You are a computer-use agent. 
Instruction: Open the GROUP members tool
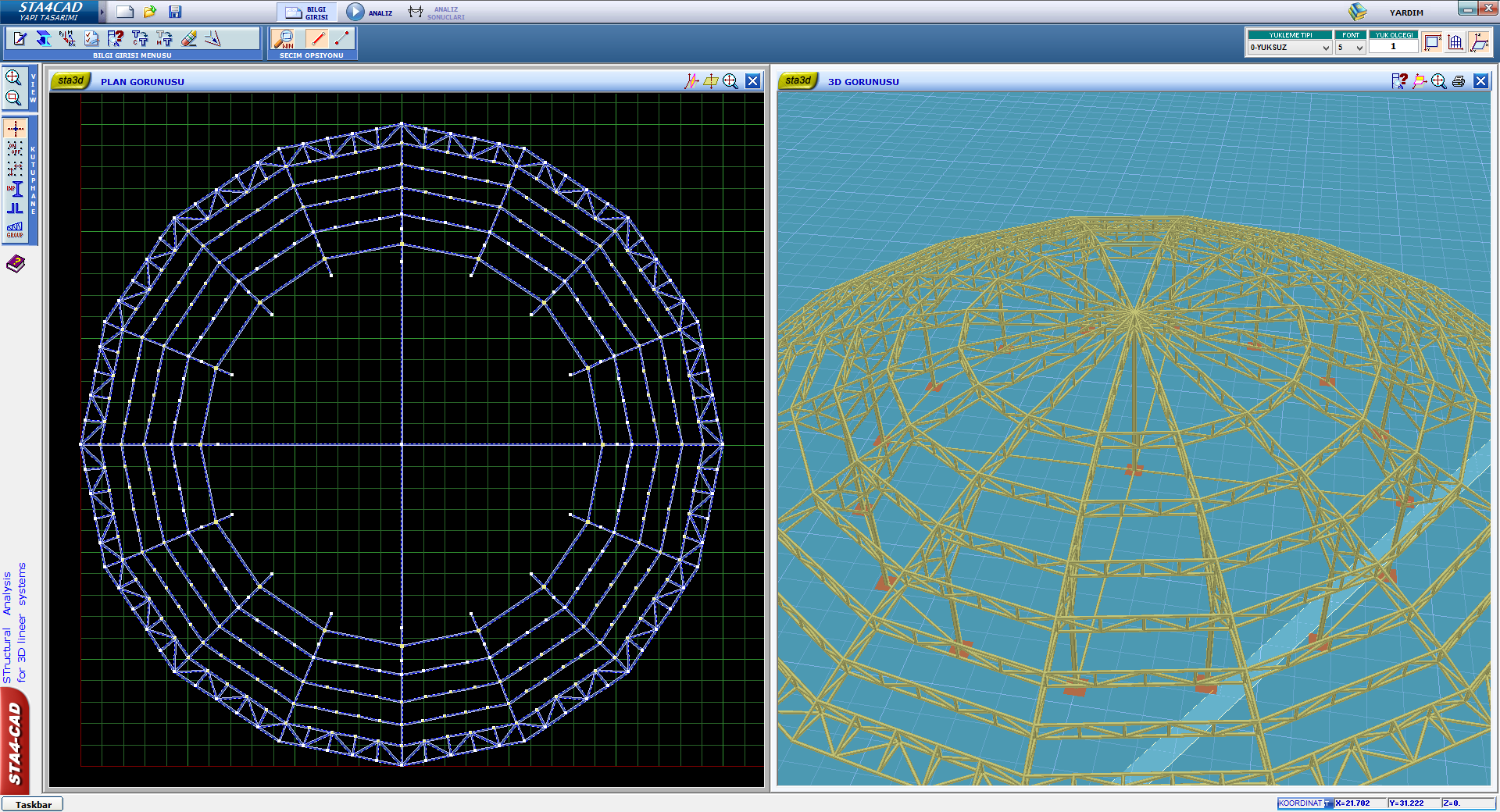pyautogui.click(x=15, y=230)
